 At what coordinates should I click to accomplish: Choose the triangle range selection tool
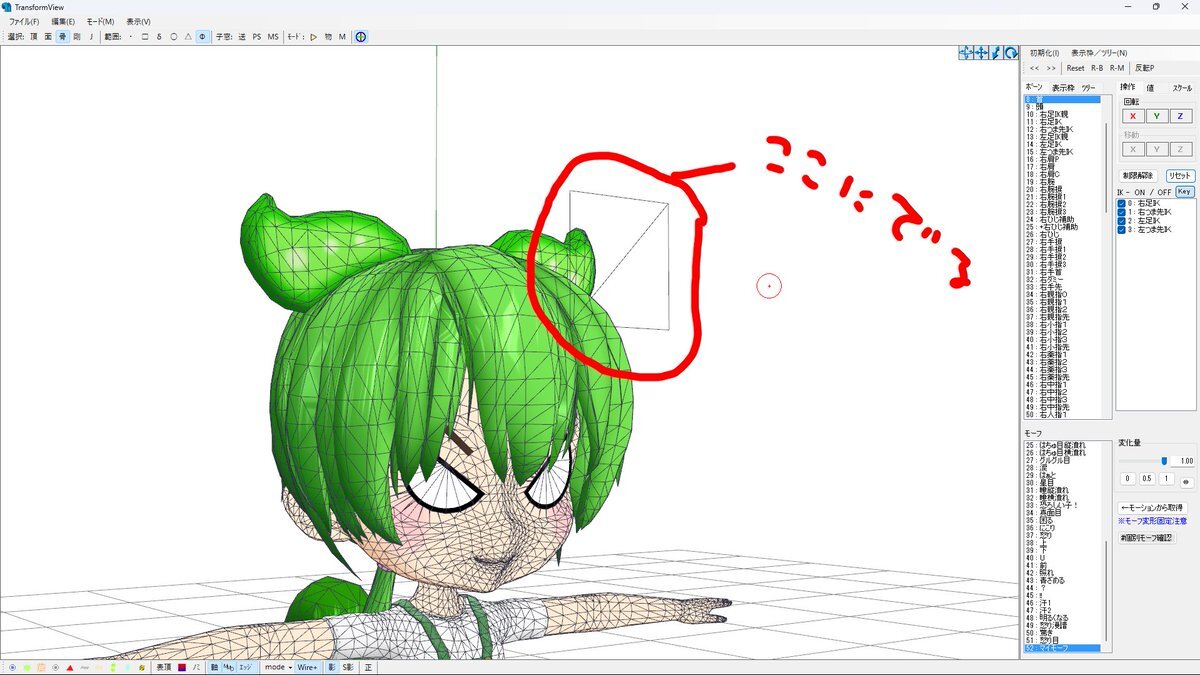click(188, 37)
